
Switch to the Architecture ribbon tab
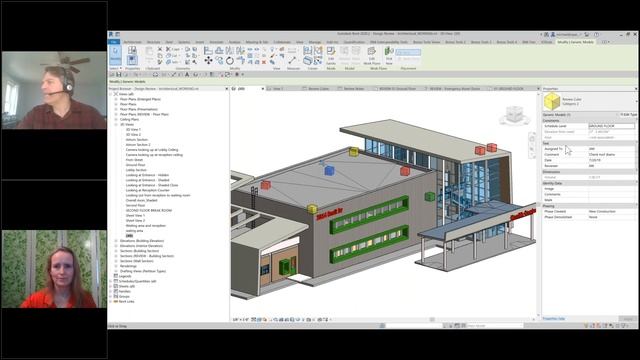pos(132,42)
